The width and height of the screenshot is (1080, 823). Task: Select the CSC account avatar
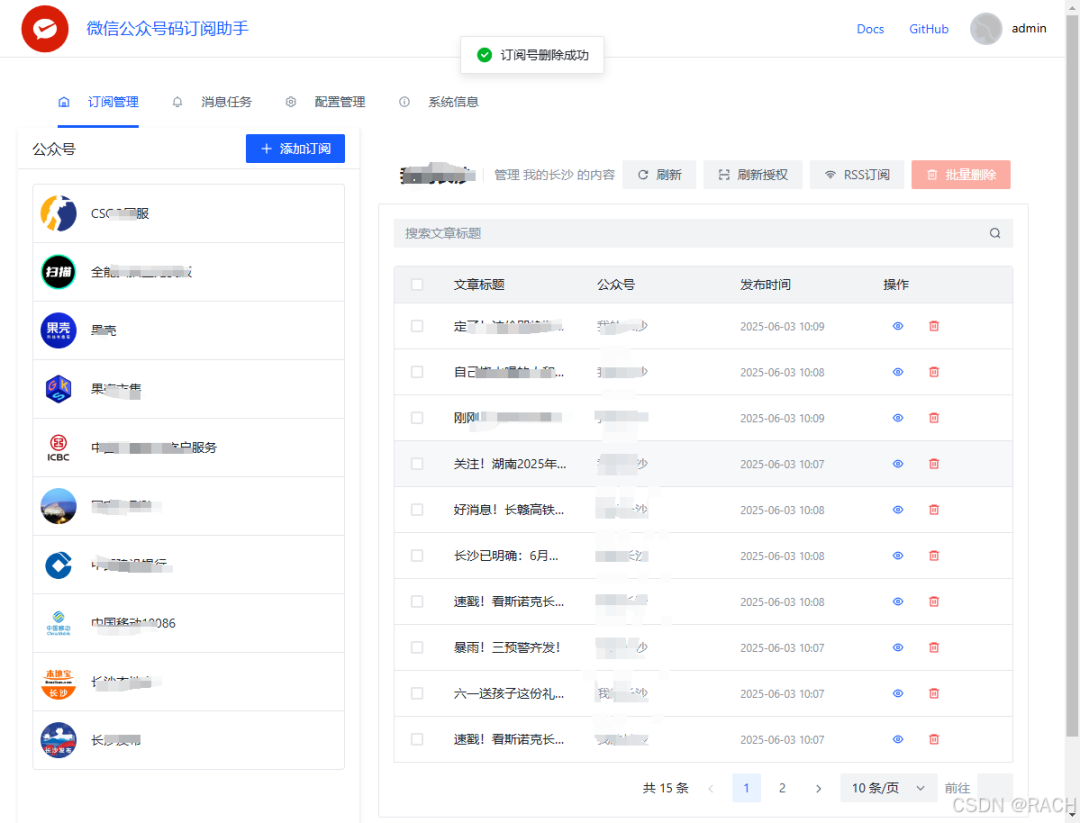(x=59, y=213)
